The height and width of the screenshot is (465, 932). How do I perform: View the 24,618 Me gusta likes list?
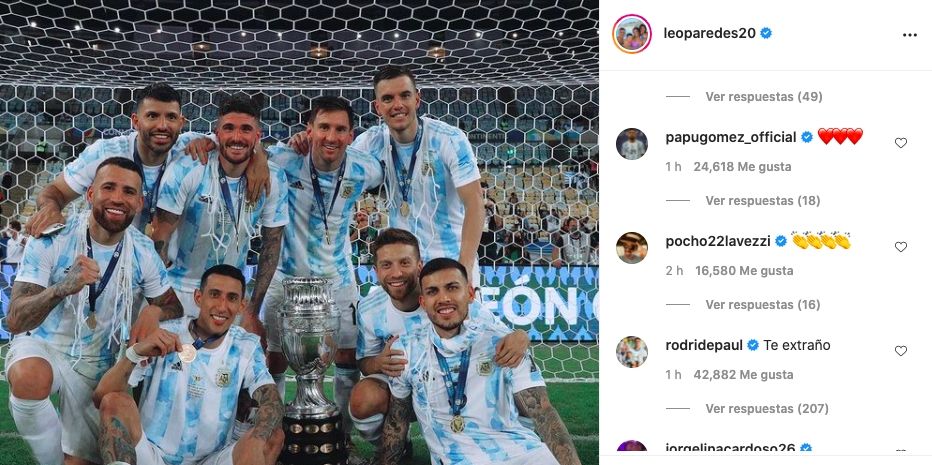pos(742,166)
